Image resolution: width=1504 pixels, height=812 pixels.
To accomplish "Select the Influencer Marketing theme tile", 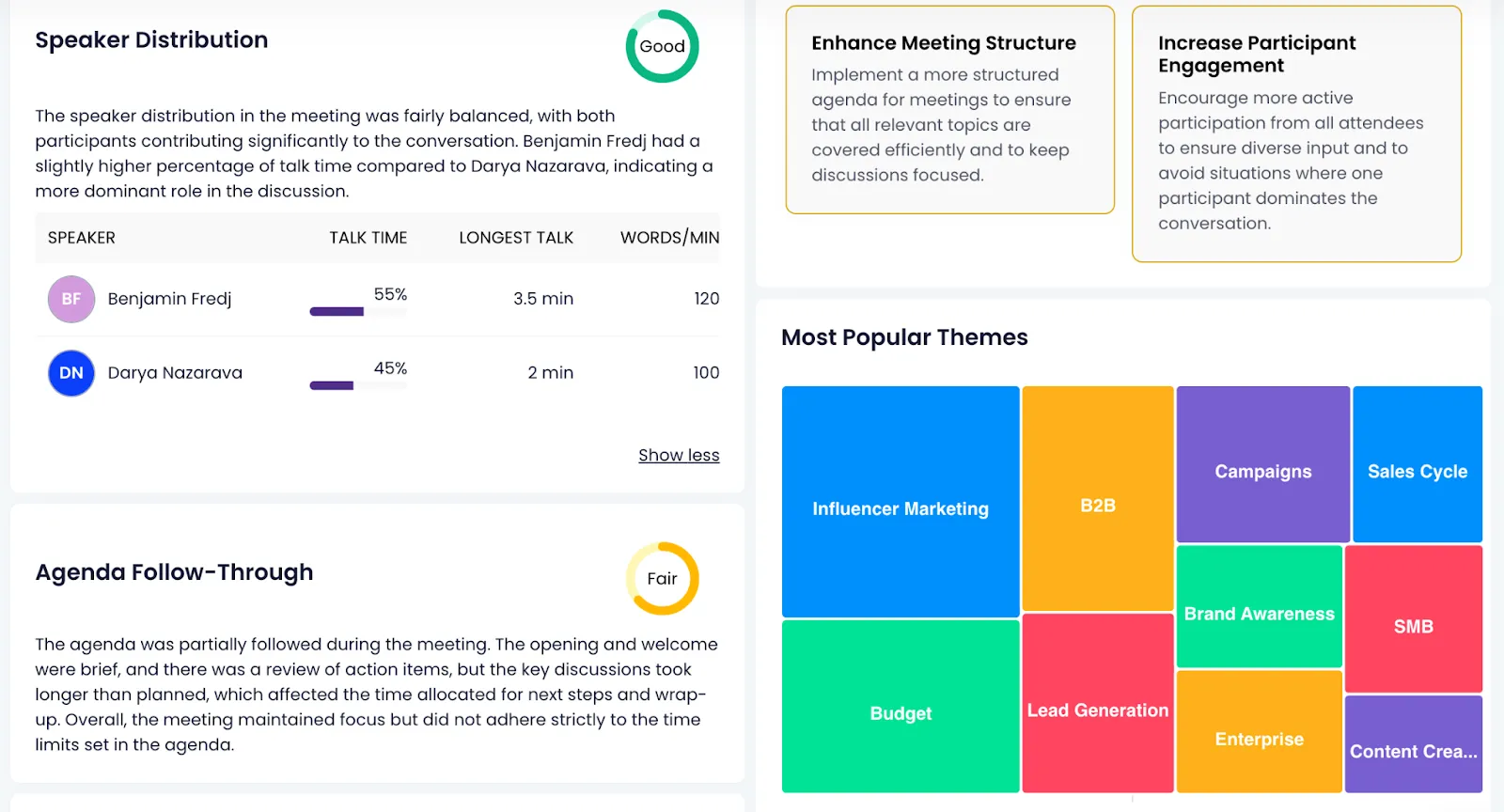I will pyautogui.click(x=901, y=502).
